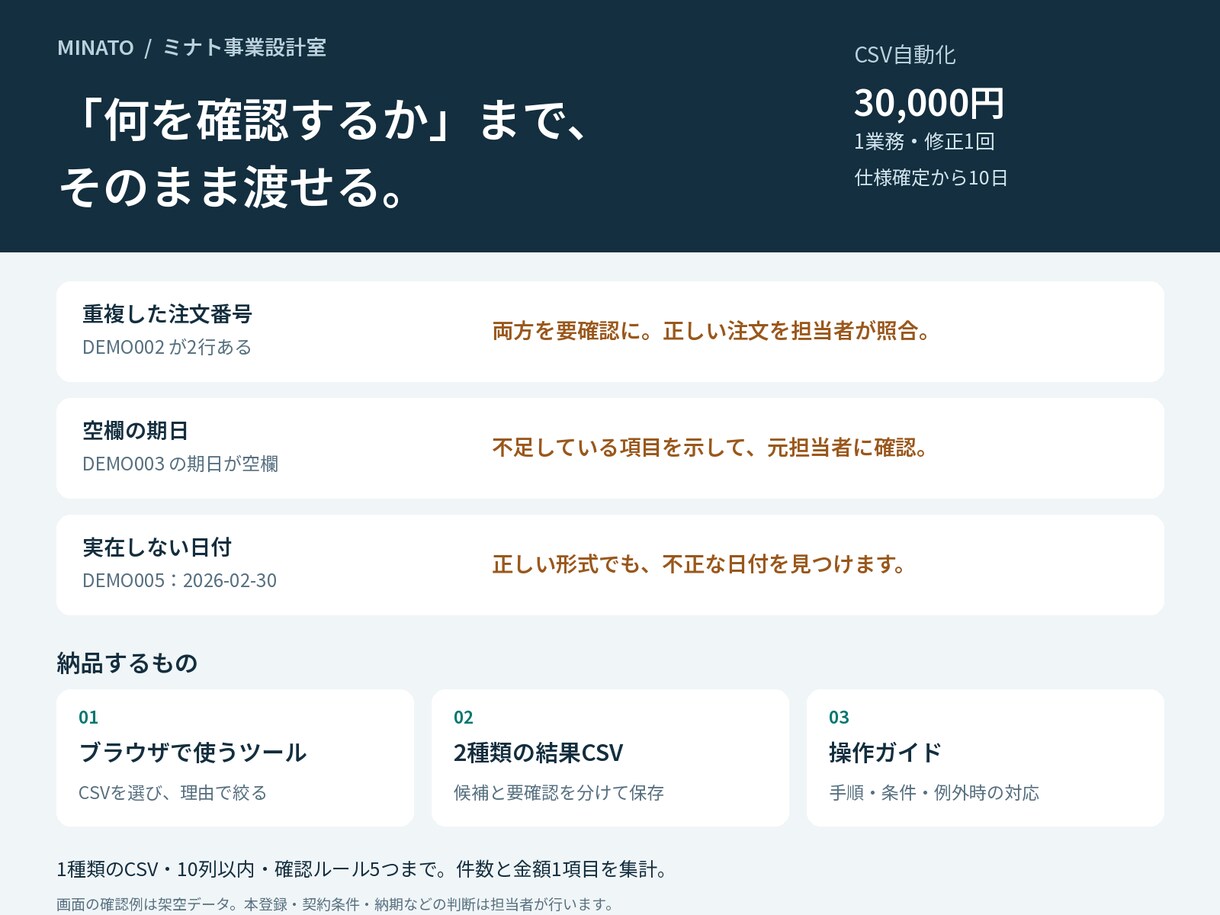This screenshot has width=1220, height=915.
Task: Open the 2種類の結果CSV card title
Action: click(538, 752)
